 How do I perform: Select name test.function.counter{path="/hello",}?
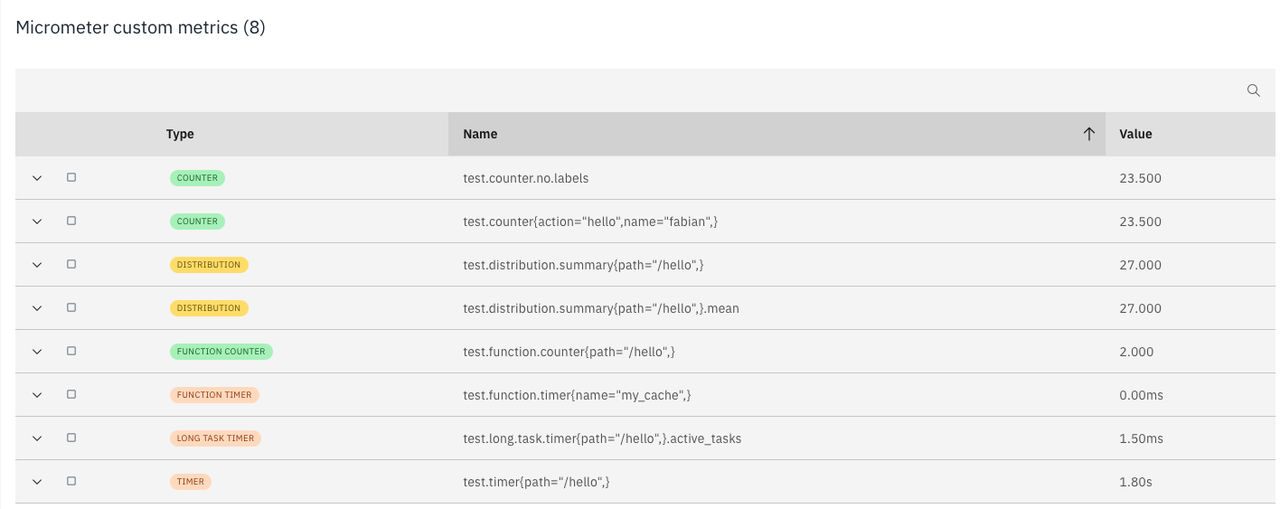[569, 351]
